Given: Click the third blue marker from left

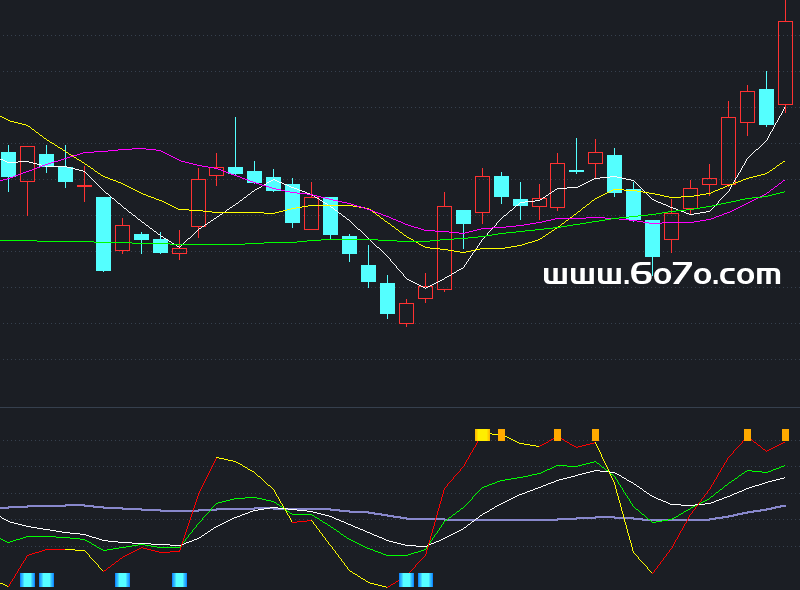Looking at the screenshot, I should (122, 580).
